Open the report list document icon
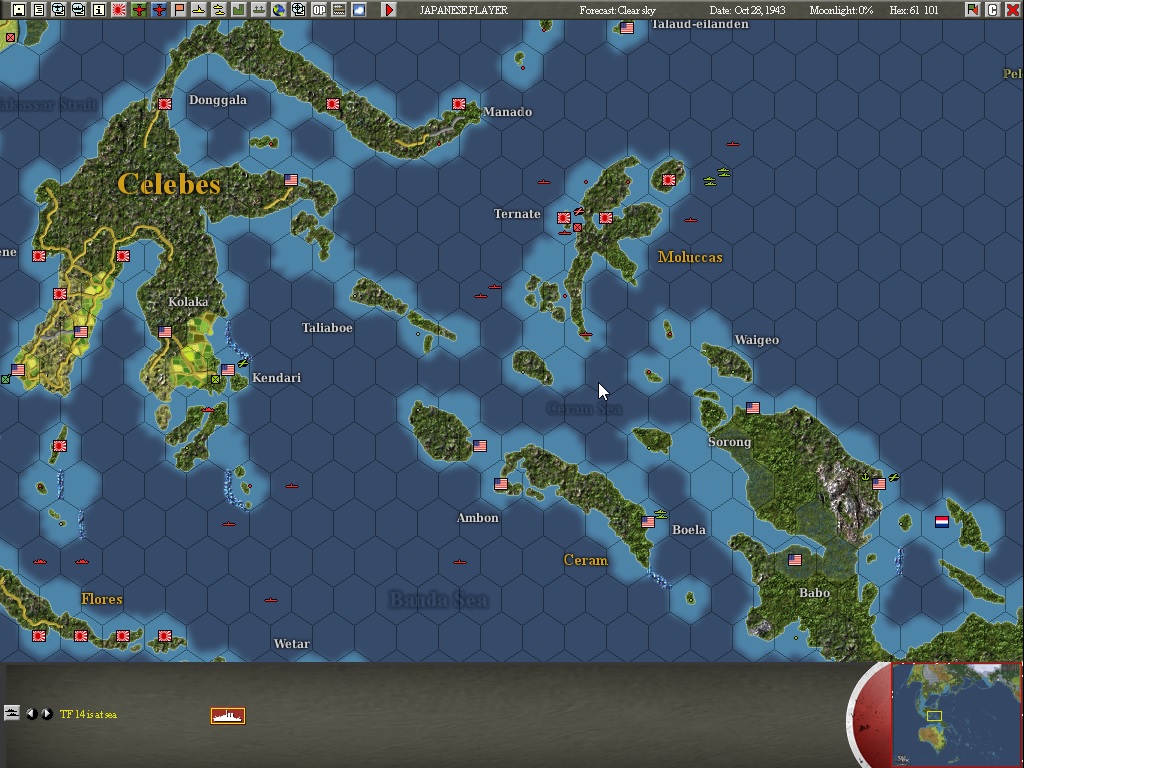The width and height of the screenshot is (1152, 768). coord(39,10)
